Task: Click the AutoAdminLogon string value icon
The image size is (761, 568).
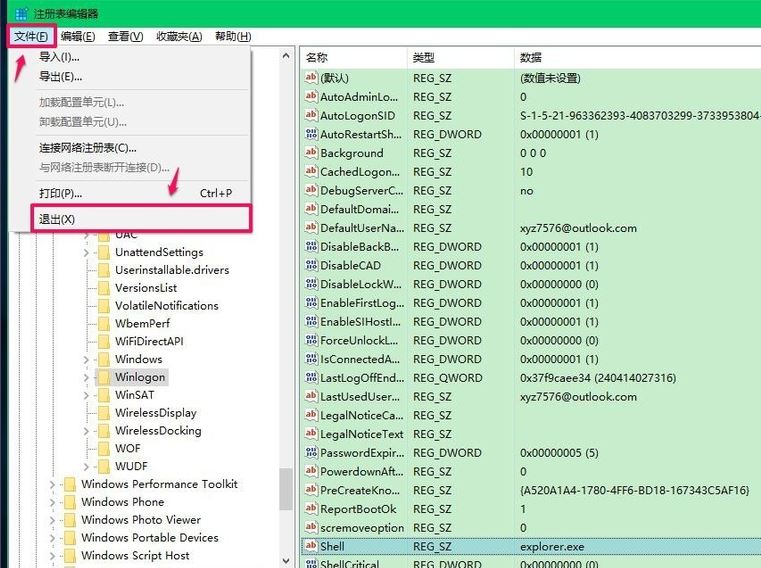Action: click(311, 96)
